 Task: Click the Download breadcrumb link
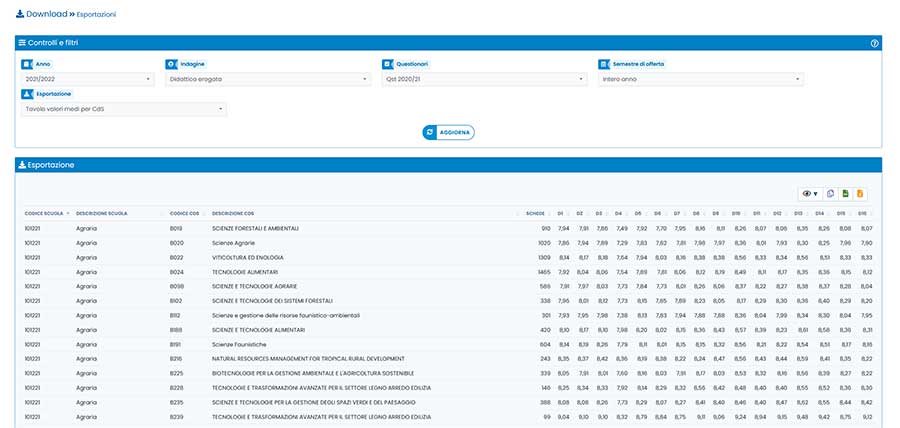click(47, 15)
